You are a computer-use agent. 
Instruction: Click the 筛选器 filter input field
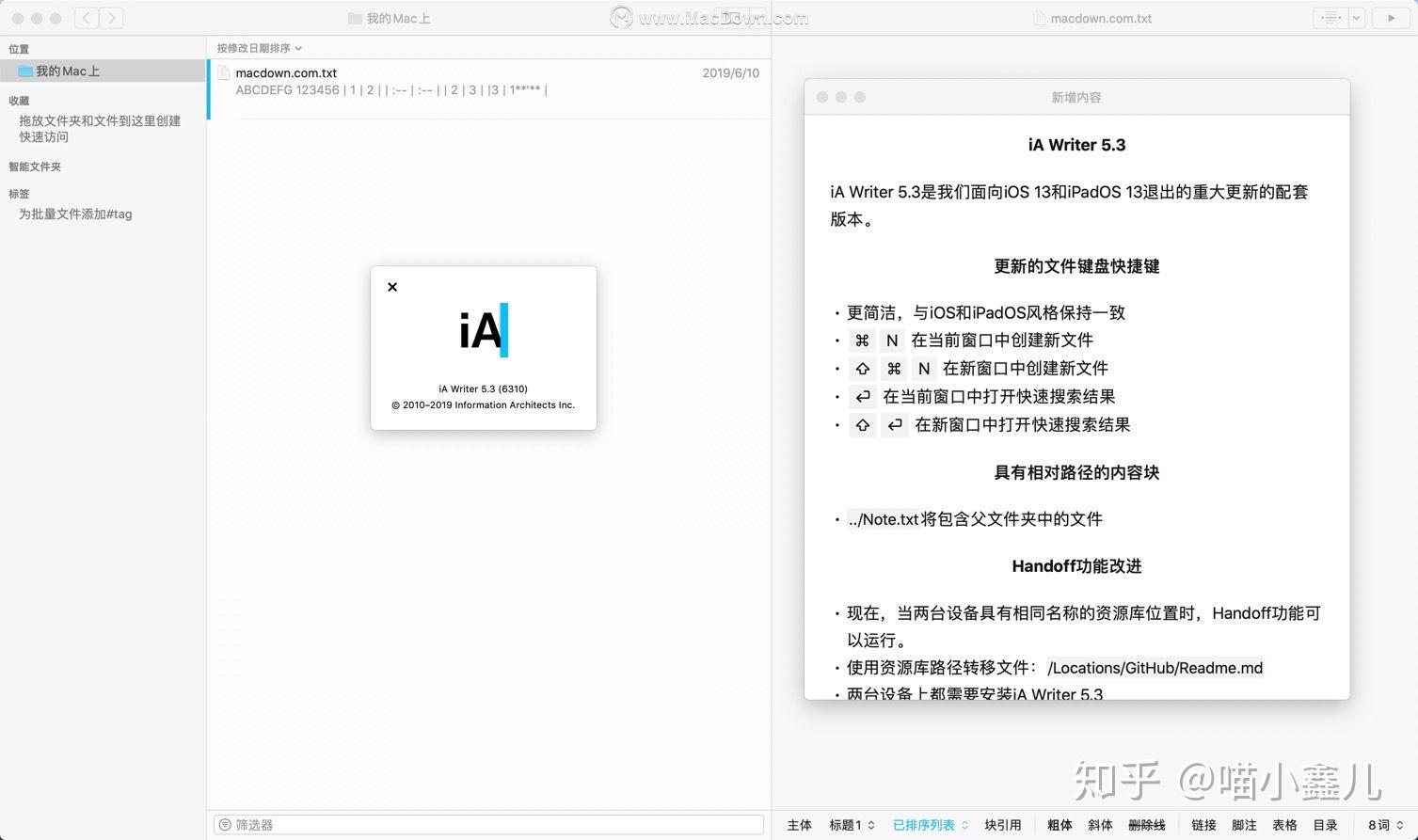(488, 824)
